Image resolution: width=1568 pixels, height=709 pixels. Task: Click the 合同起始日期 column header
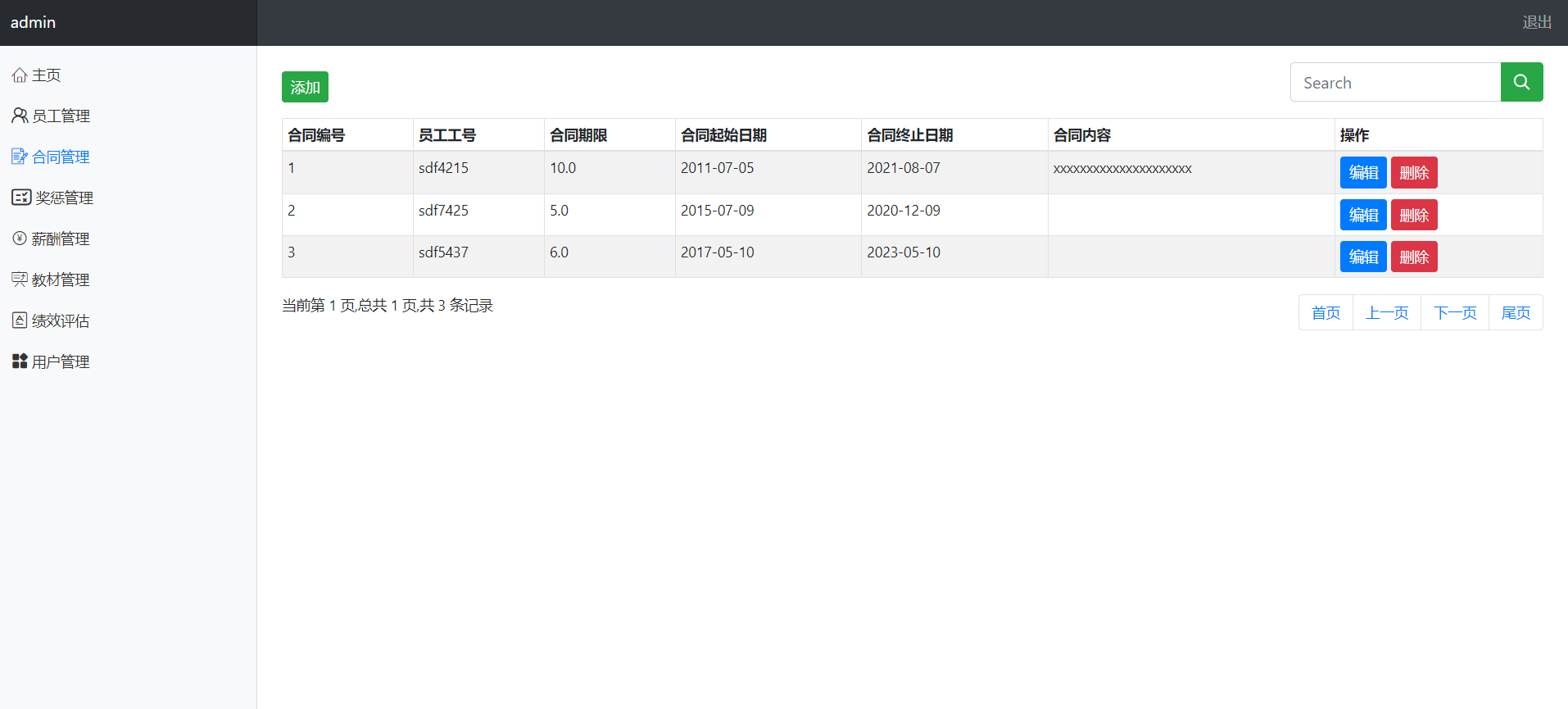pos(768,134)
